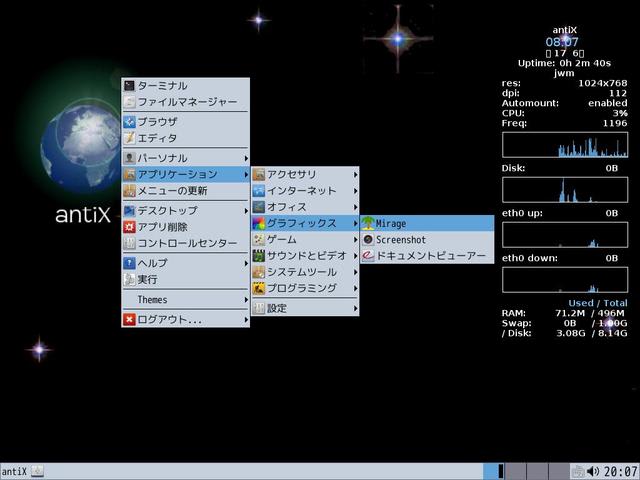Choose メニューの更新 menu entry
This screenshot has height=480, width=640.
click(x=186, y=191)
